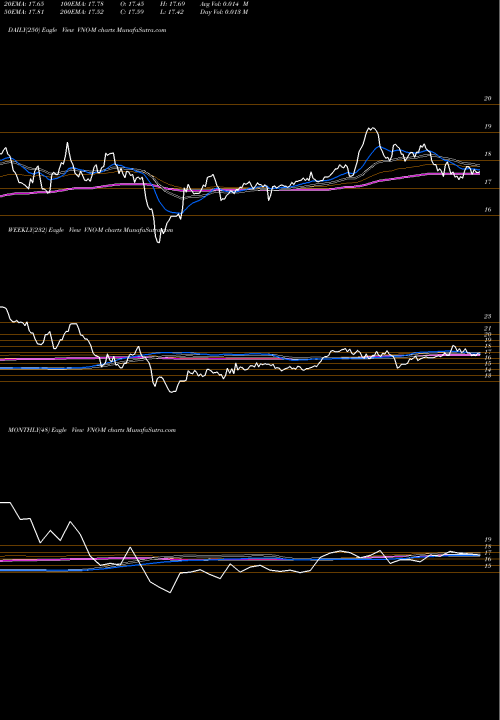The image size is (500, 720).
Task: Click the MONTHLY(48) chart title
Action: point(92,430)
